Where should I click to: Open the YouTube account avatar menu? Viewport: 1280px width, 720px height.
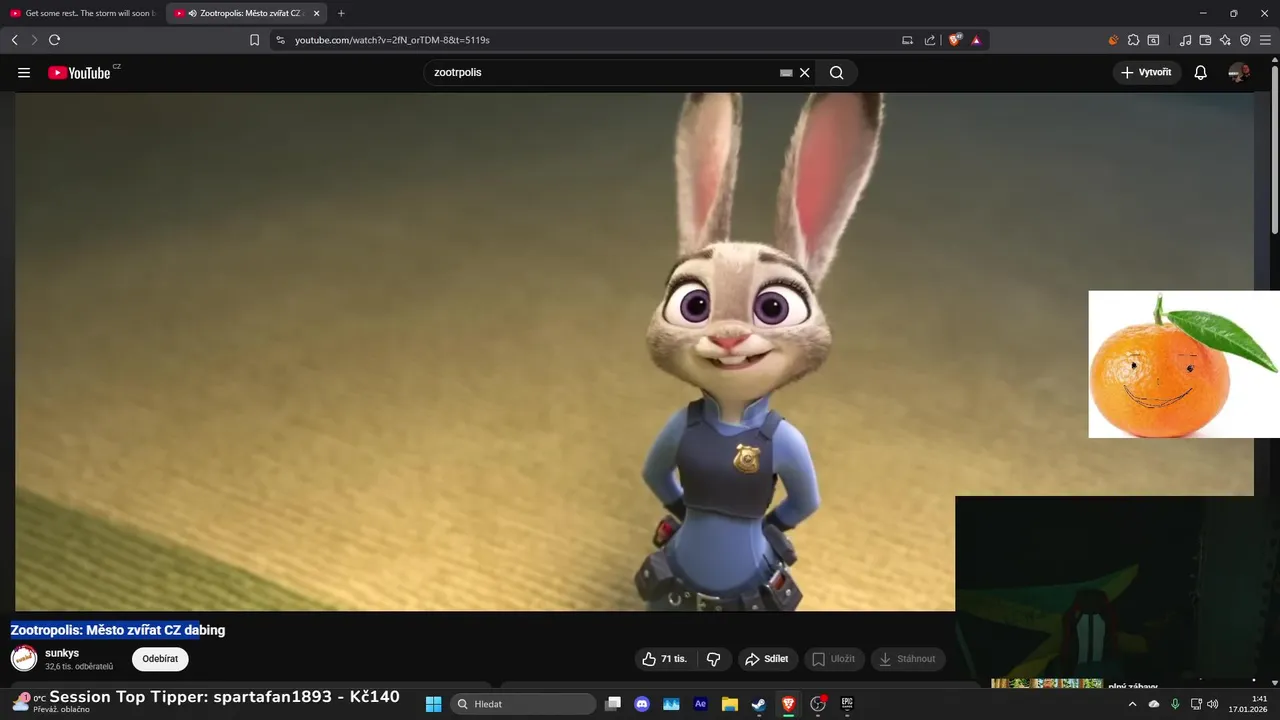pyautogui.click(x=1239, y=72)
